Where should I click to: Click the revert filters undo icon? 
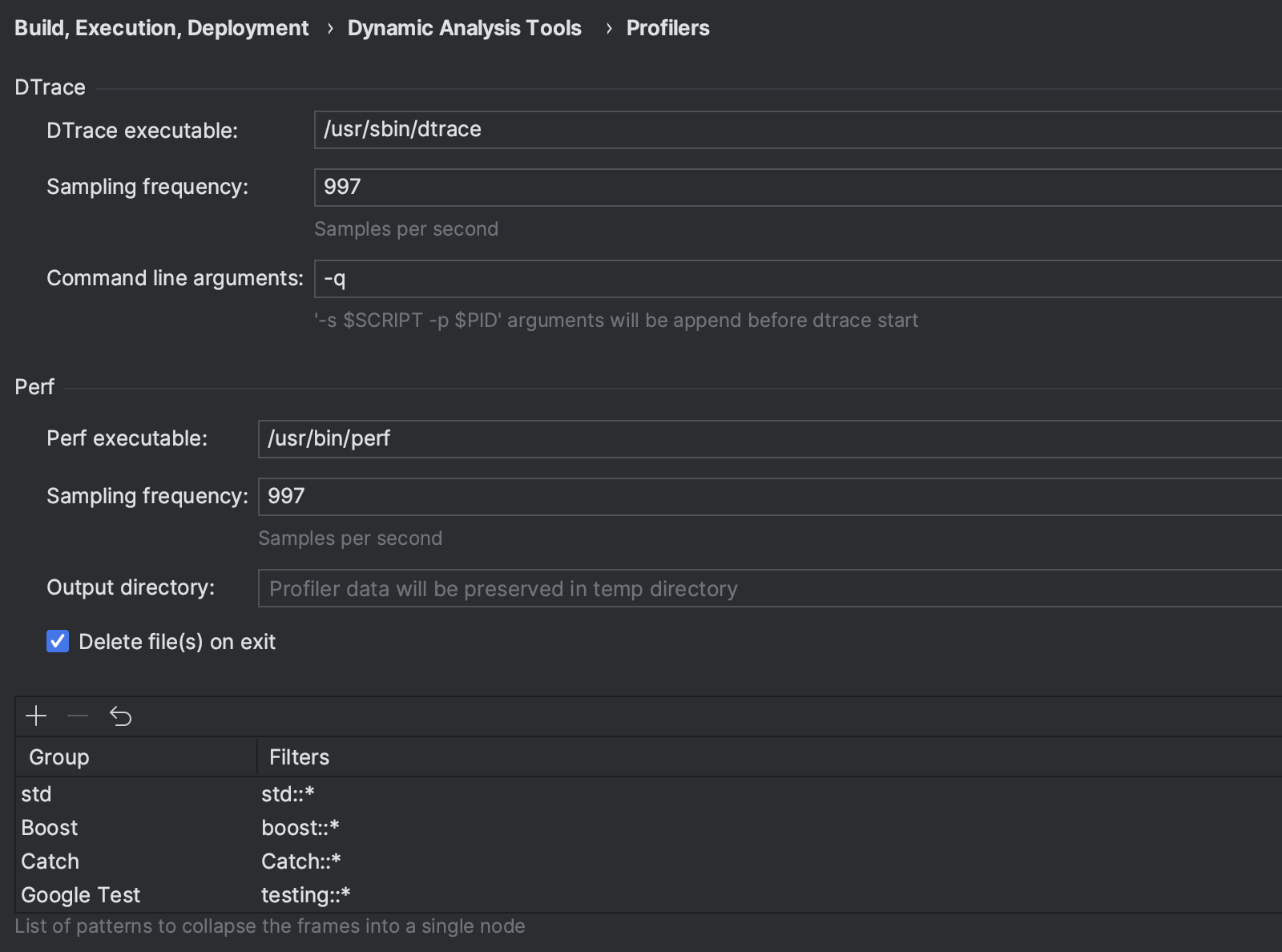pos(120,716)
